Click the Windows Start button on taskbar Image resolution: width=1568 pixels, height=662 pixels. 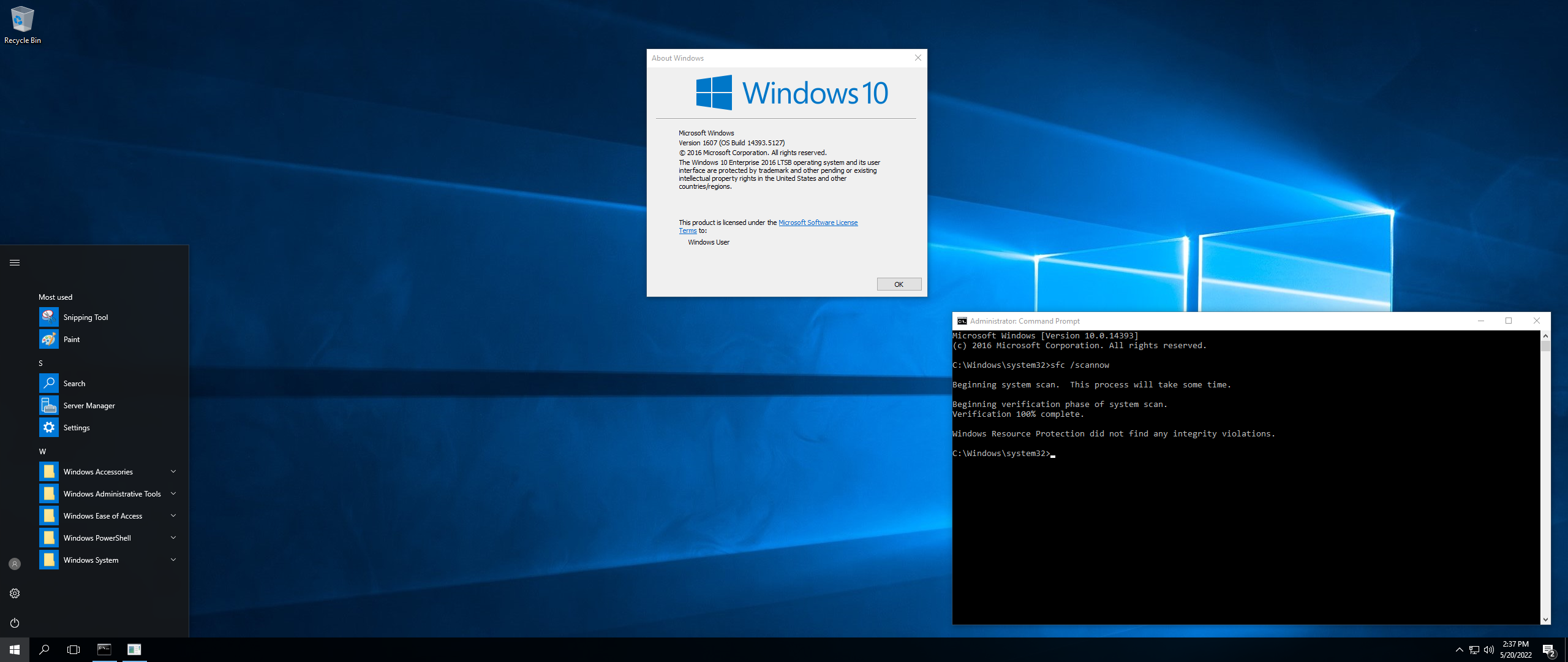pyautogui.click(x=15, y=650)
